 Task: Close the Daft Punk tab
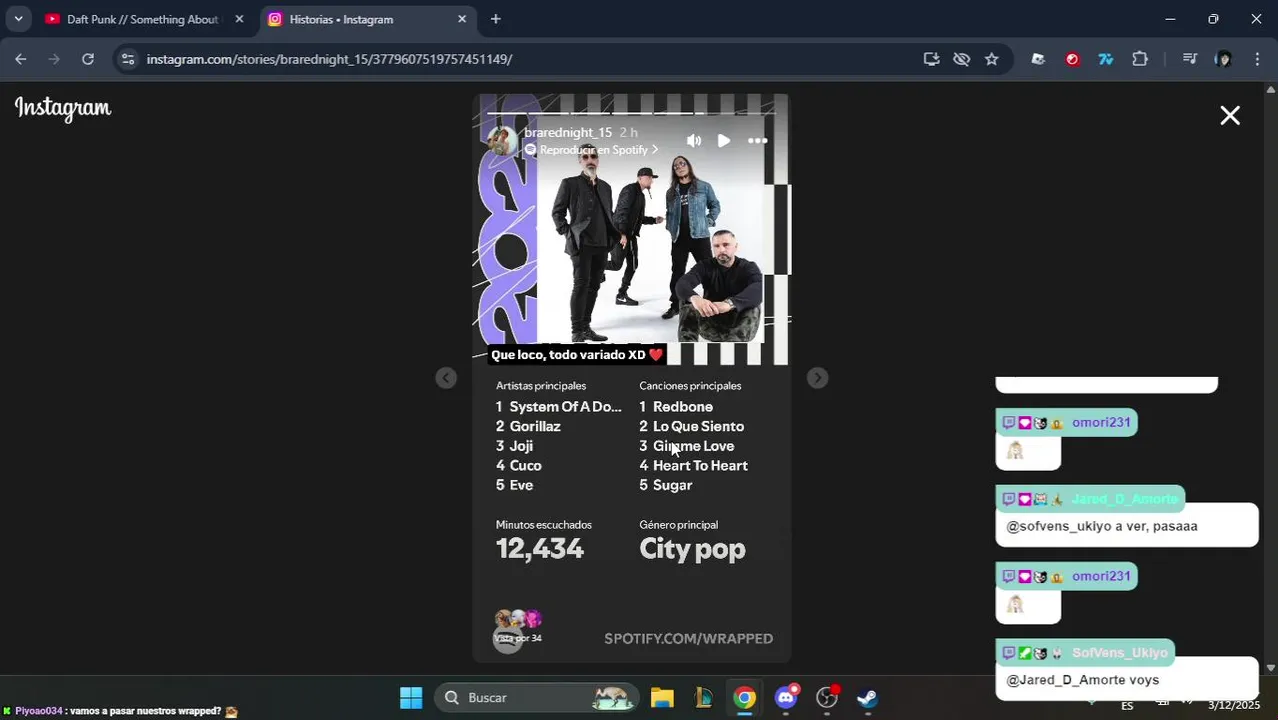(239, 19)
